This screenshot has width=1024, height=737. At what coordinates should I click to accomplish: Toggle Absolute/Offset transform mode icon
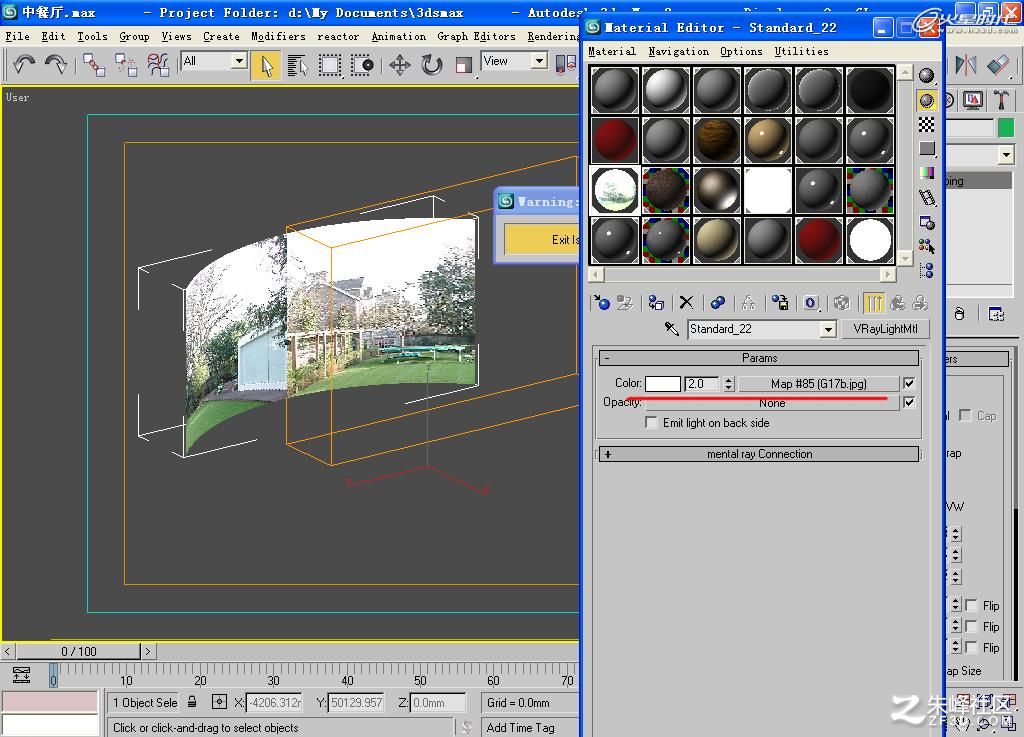219,702
